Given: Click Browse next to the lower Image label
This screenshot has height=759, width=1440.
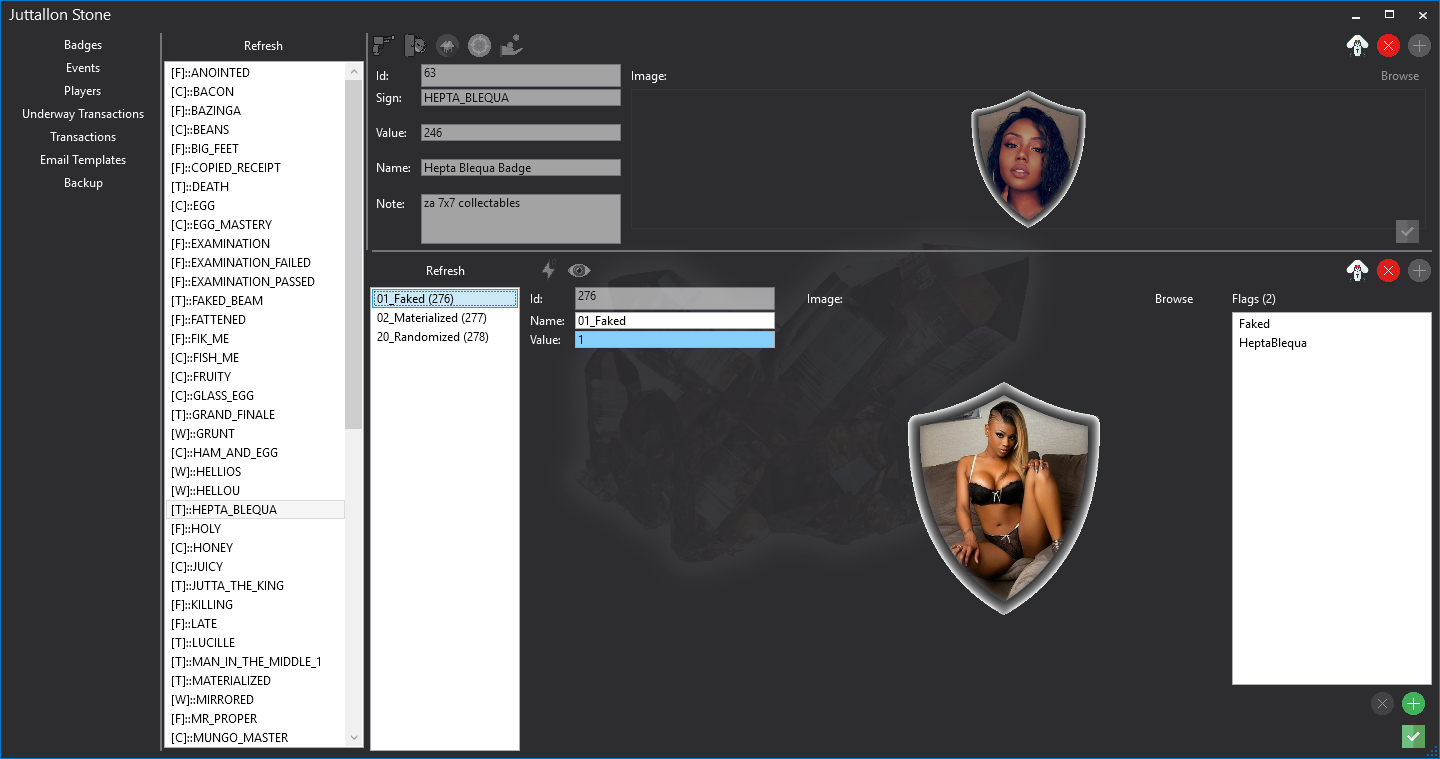Looking at the screenshot, I should click(1173, 299).
